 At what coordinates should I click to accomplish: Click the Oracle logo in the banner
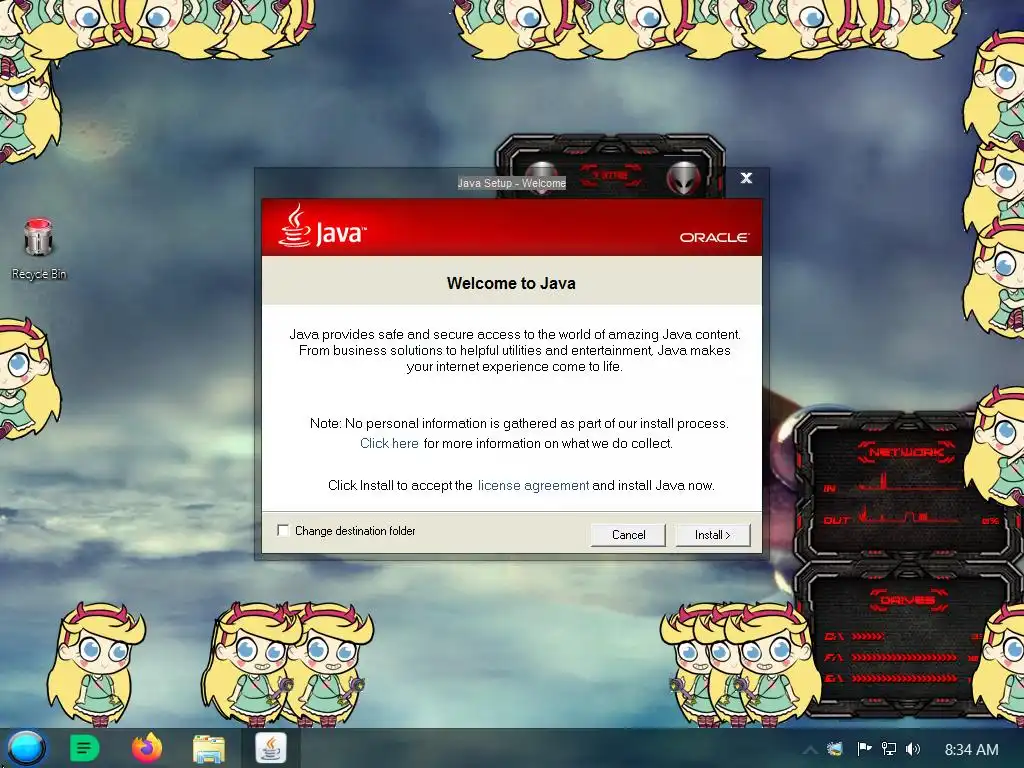pos(714,237)
